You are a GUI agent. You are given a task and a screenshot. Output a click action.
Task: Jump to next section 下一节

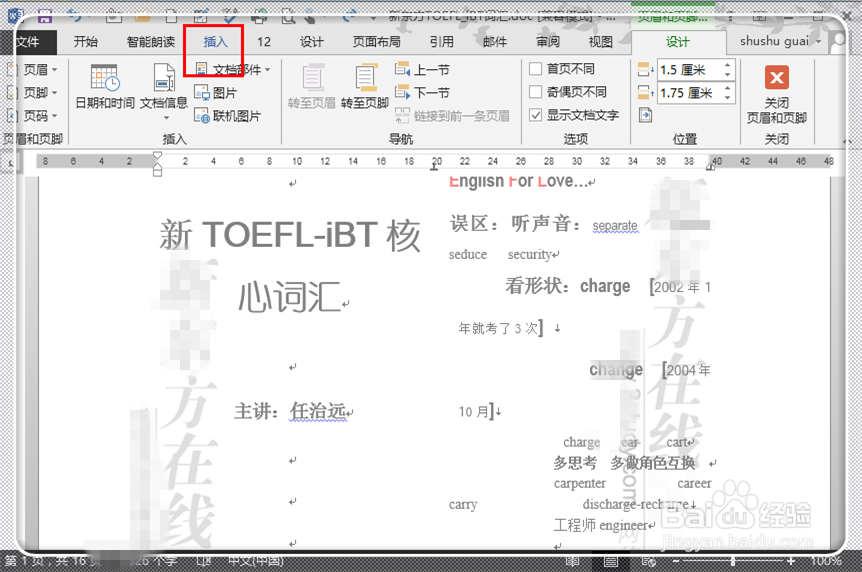(422, 92)
